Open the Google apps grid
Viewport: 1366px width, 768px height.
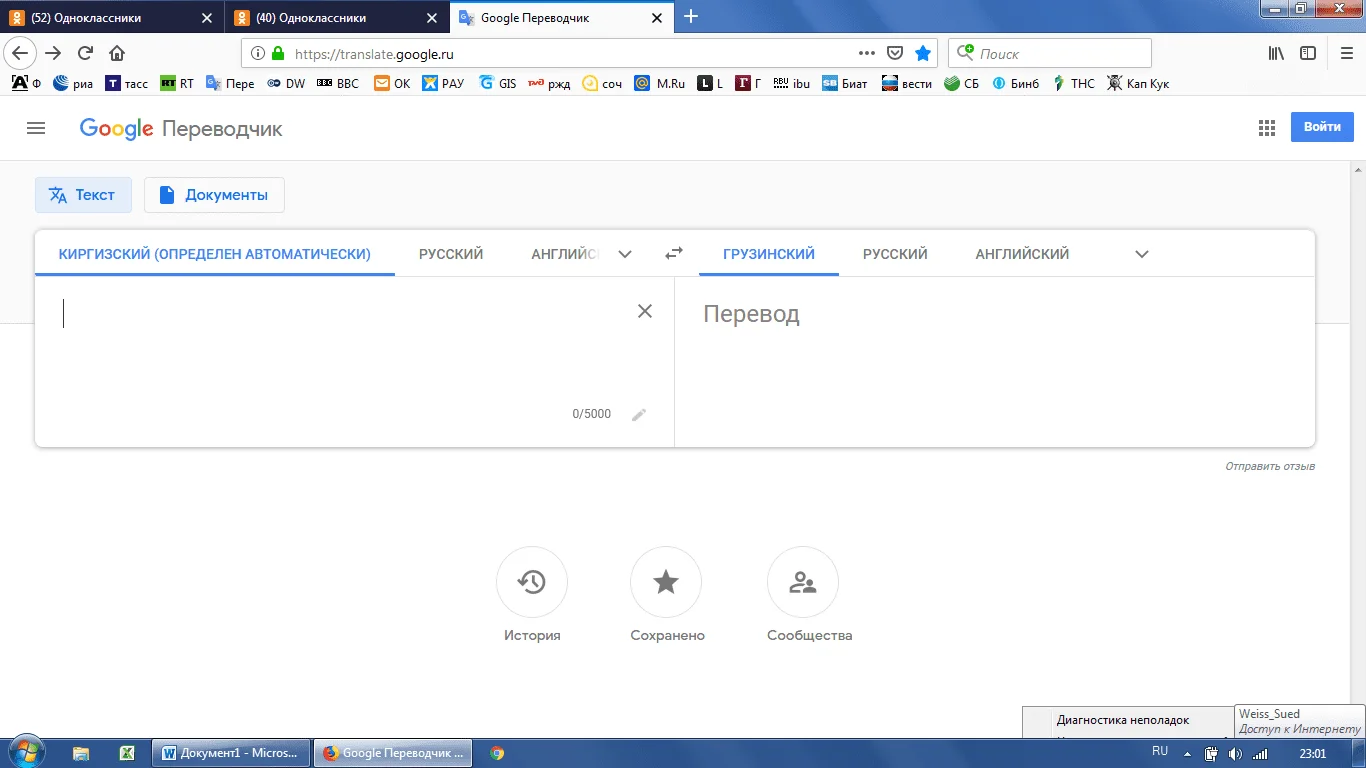pos(1267,128)
